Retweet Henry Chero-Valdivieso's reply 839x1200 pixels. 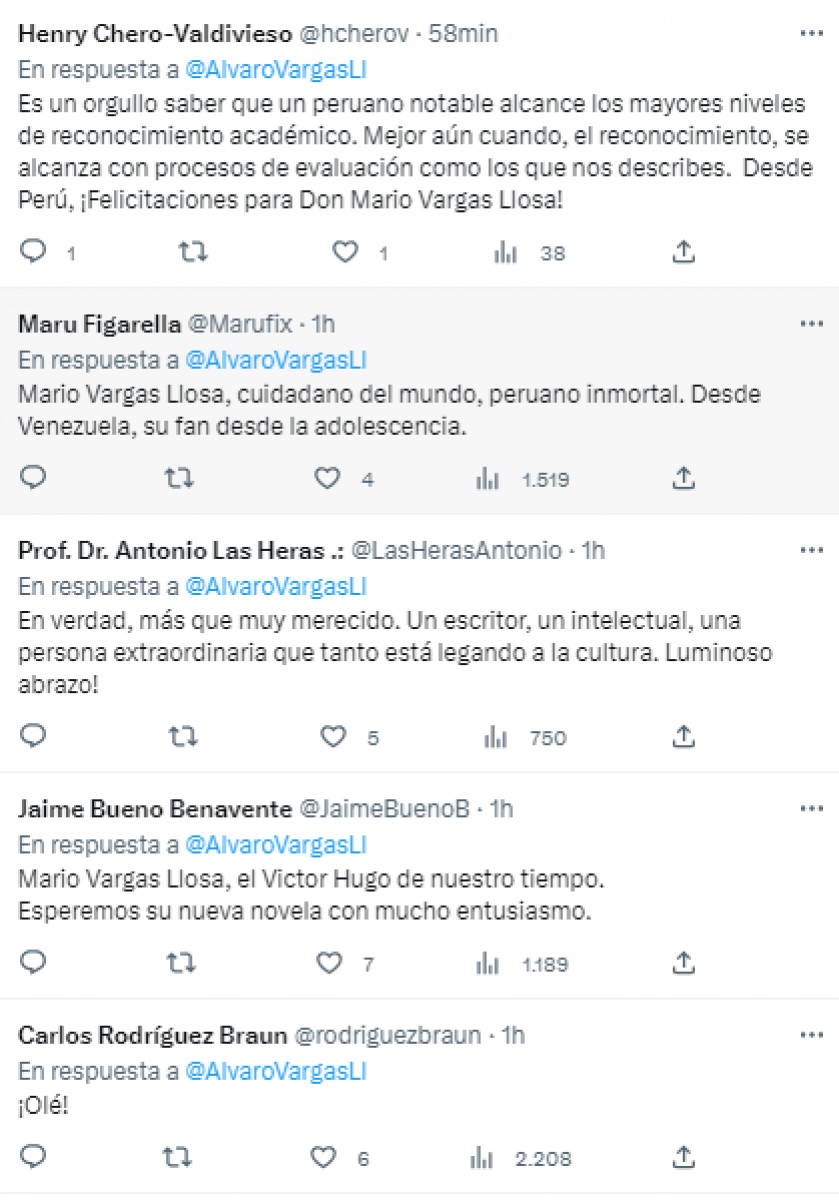tap(192, 253)
